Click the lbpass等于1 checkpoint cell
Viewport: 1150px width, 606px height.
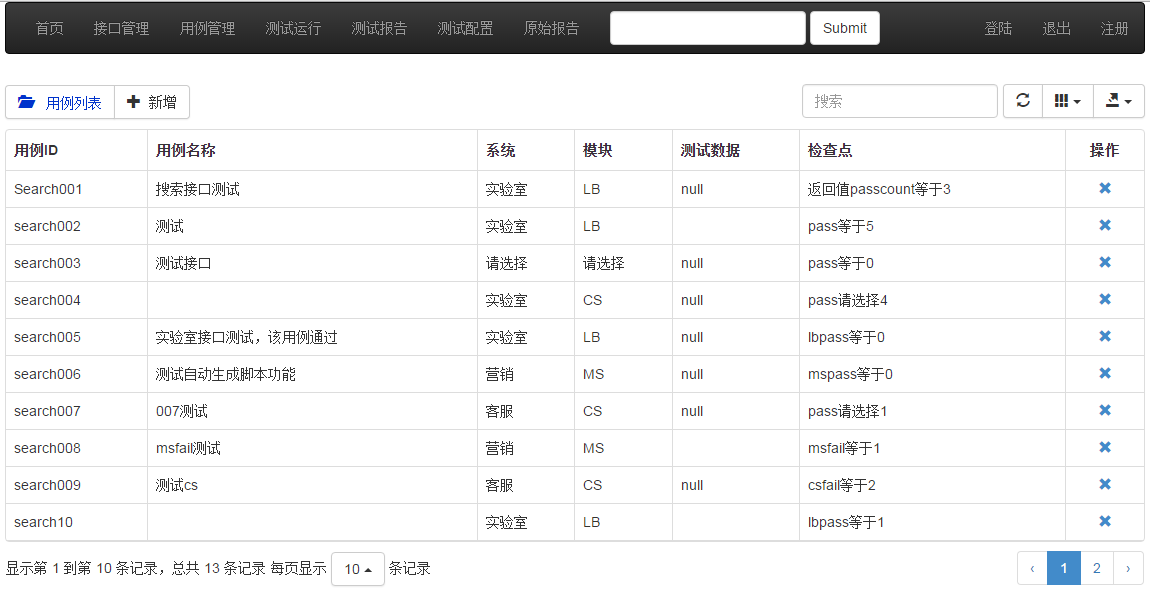tap(932, 522)
